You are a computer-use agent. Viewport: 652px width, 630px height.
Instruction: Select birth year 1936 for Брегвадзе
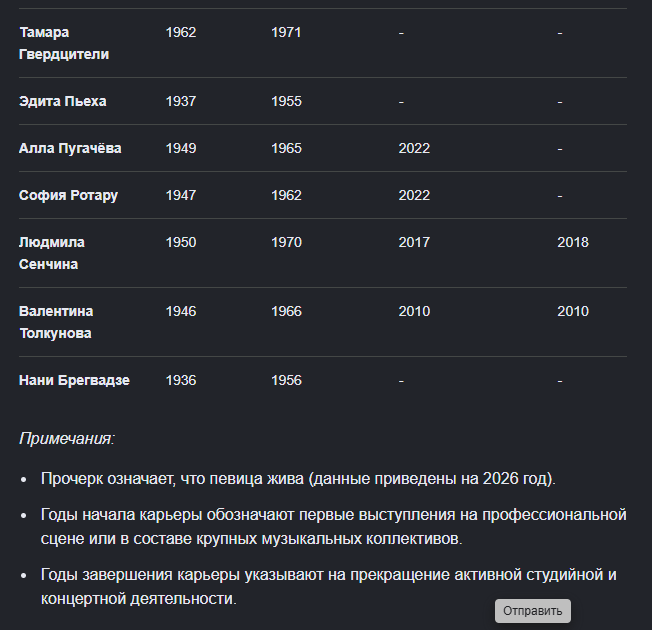[181, 380]
